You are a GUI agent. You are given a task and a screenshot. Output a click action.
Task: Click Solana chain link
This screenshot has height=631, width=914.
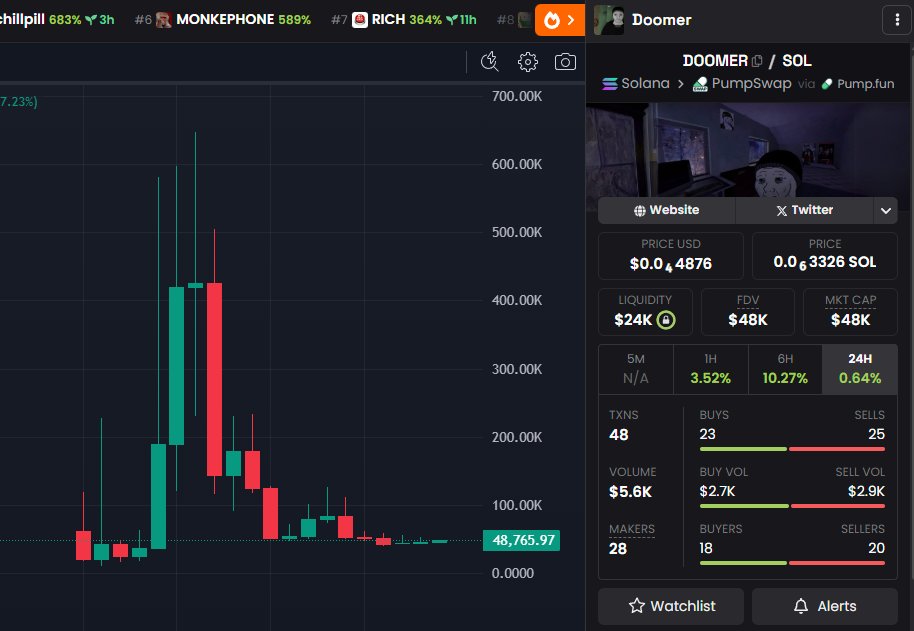636,84
